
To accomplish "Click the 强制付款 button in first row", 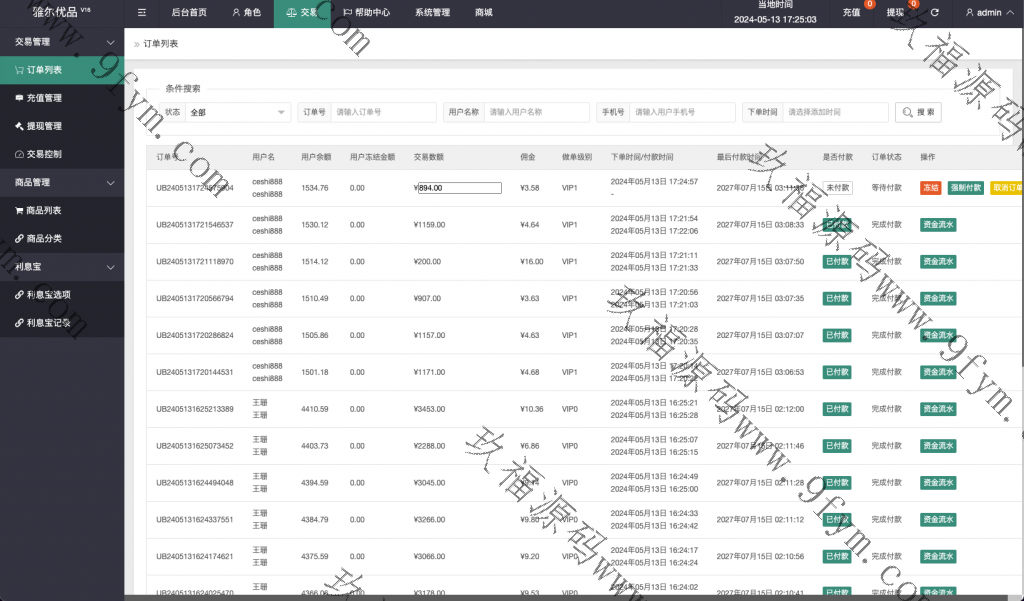I will click(965, 188).
